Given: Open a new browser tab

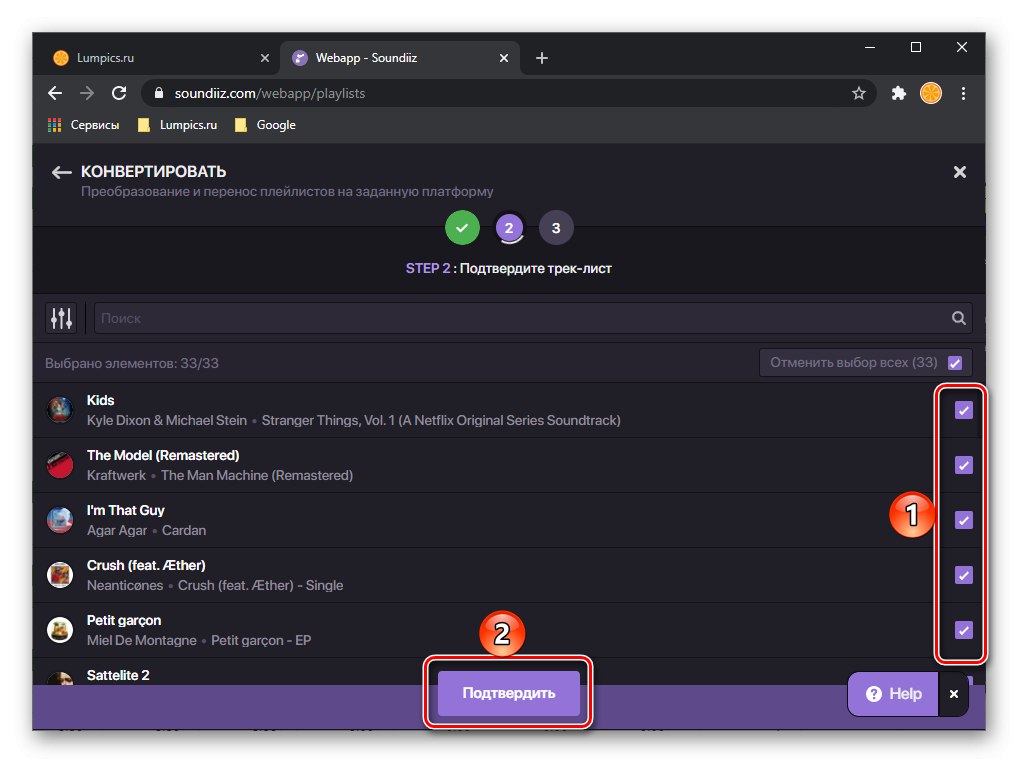Looking at the screenshot, I should [x=541, y=58].
